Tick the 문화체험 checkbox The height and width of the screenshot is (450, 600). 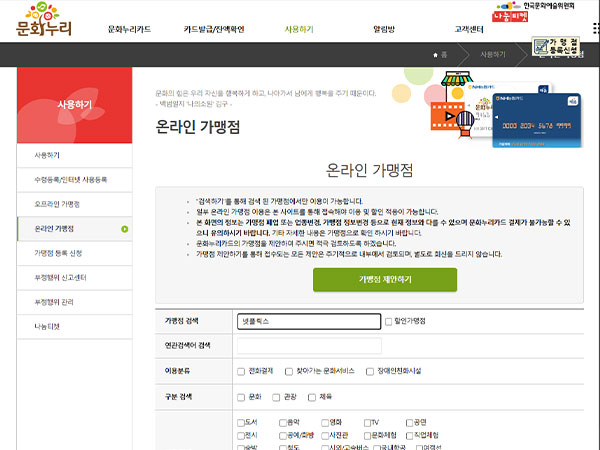pos(367,435)
